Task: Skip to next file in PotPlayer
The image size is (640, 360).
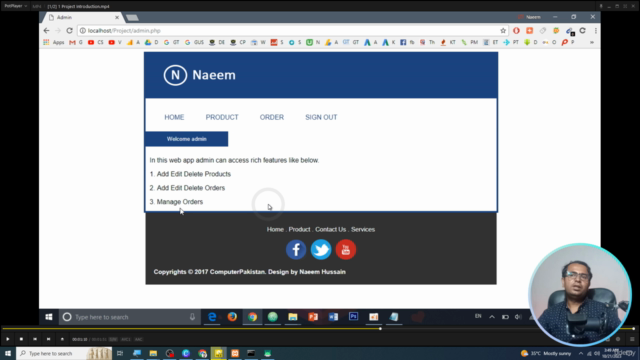Action: pyautogui.click(x=48, y=339)
